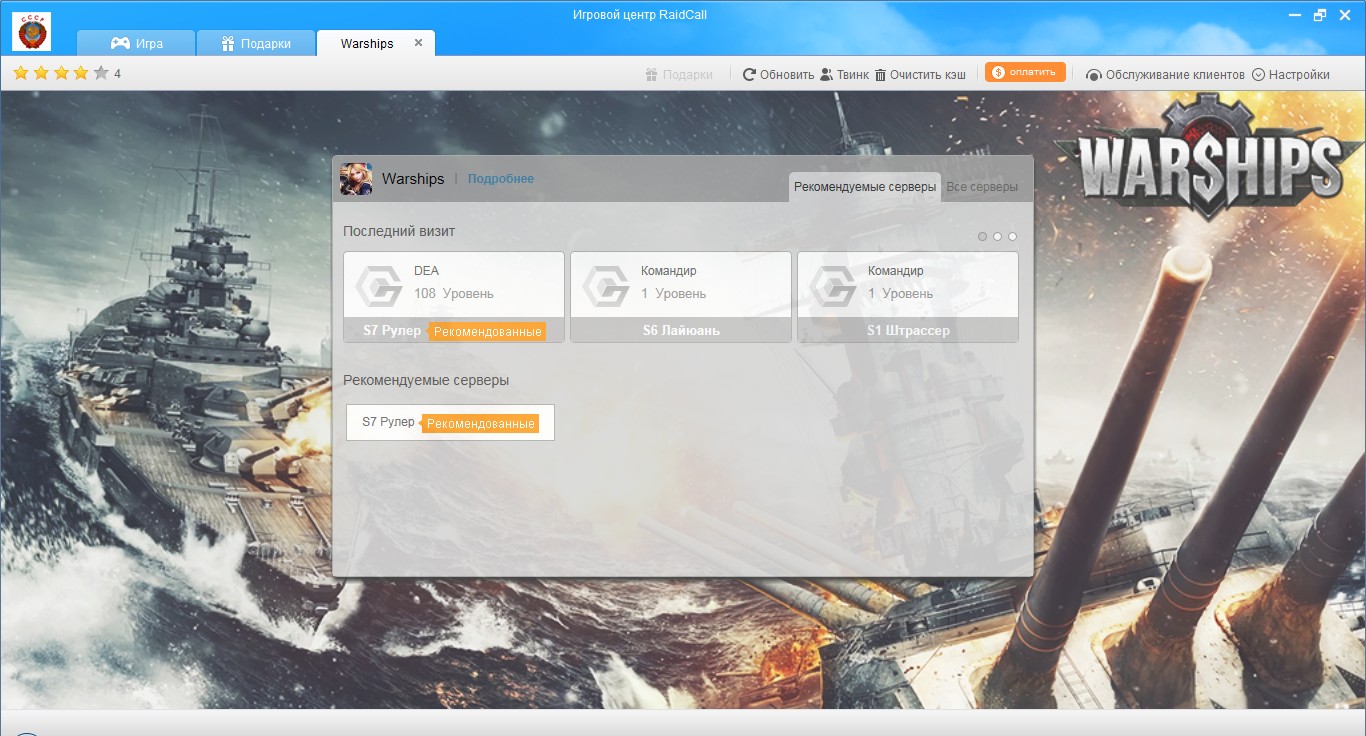Screen dimensions: 1366x736
Task: Choose the recommended S7 Рулер server button
Action: (450, 422)
